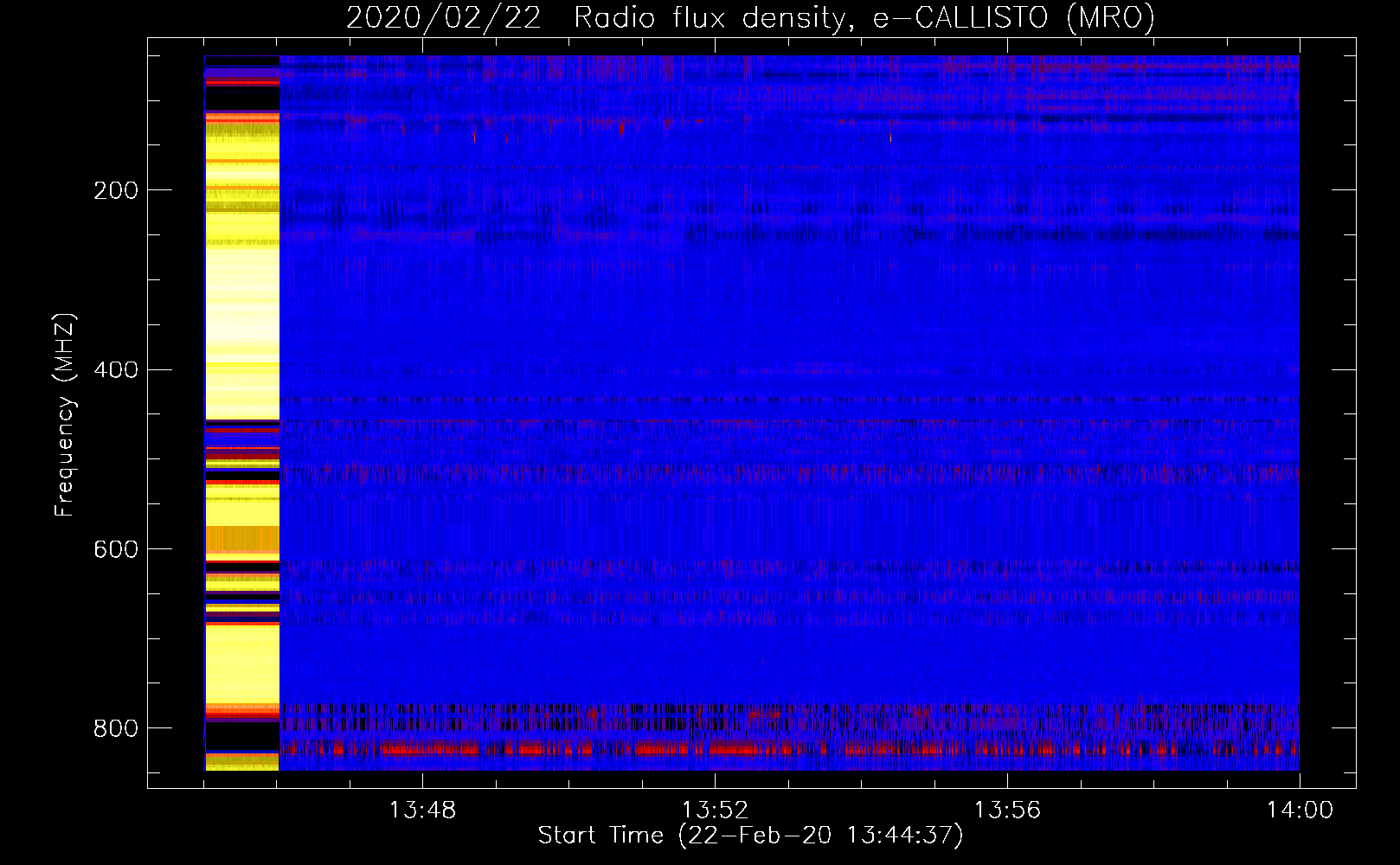The width and height of the screenshot is (1400, 865).
Task: Click the 'Start Time (22-Feb-20 13:44:37)' label
Action: [750, 835]
